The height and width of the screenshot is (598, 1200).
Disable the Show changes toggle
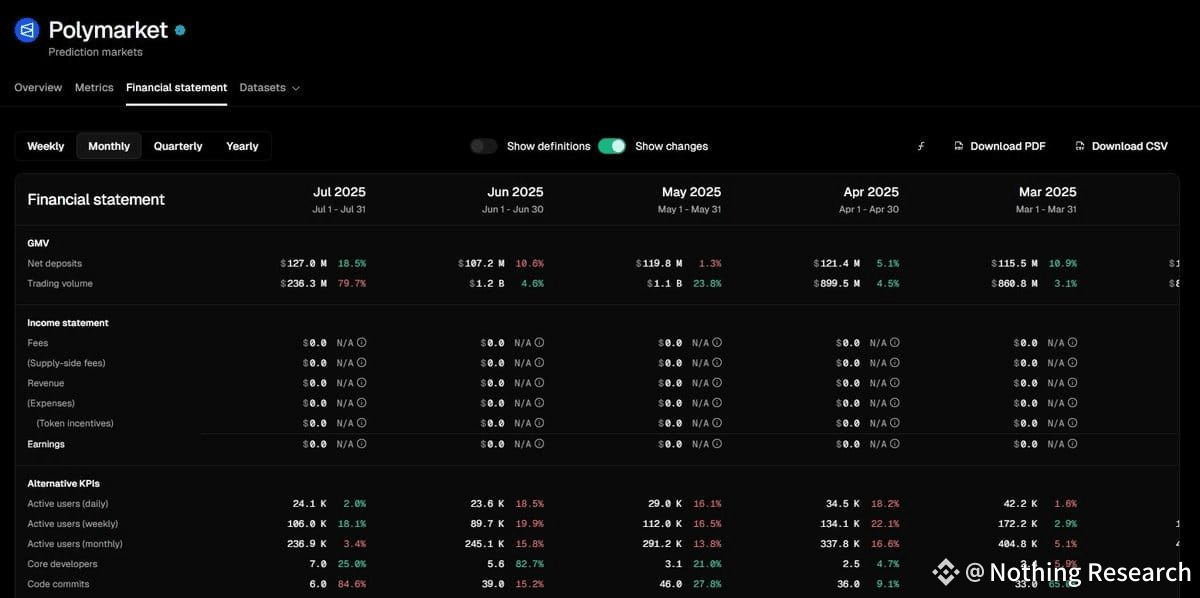coord(612,146)
